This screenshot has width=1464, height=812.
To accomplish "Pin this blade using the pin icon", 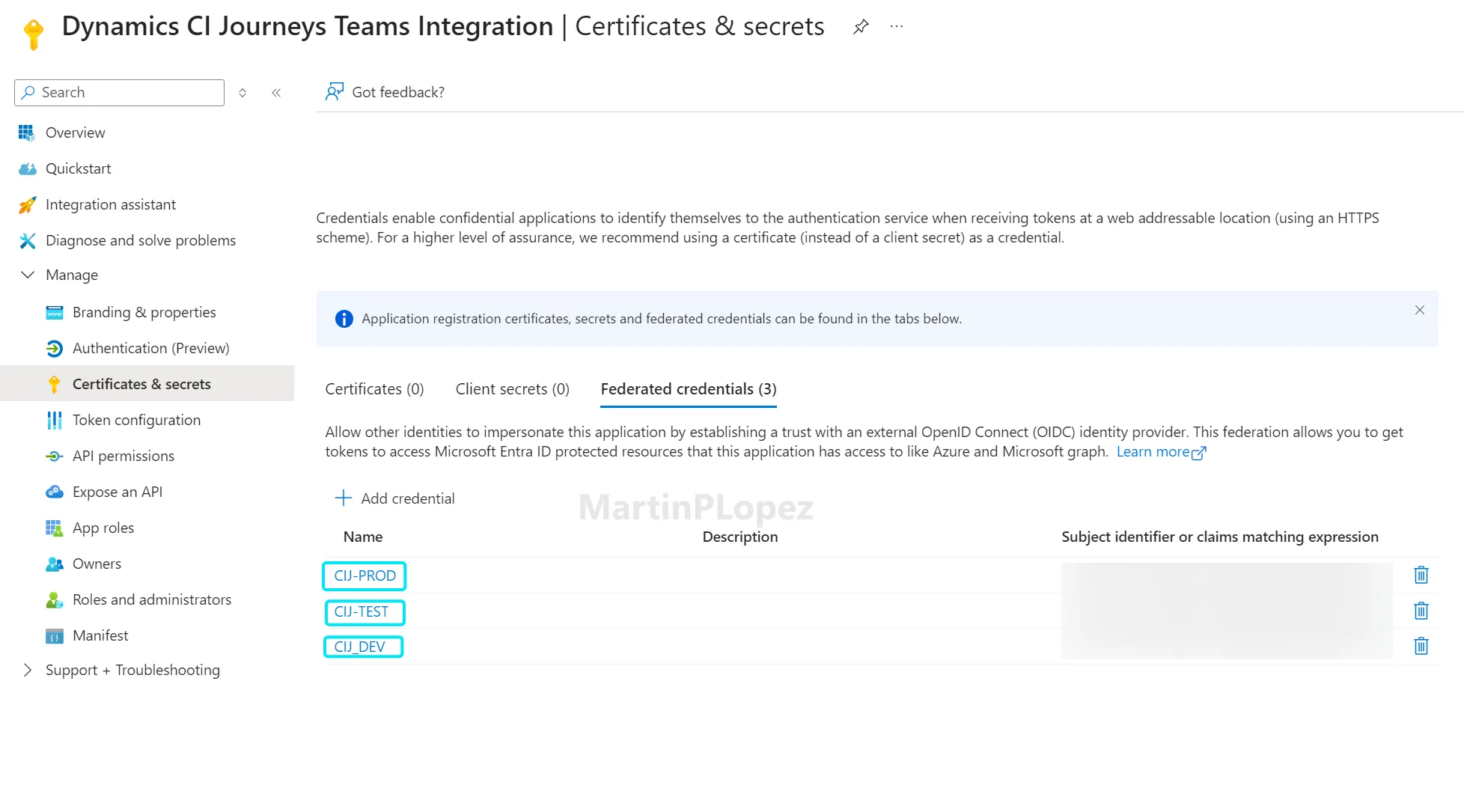I will pyautogui.click(x=861, y=27).
